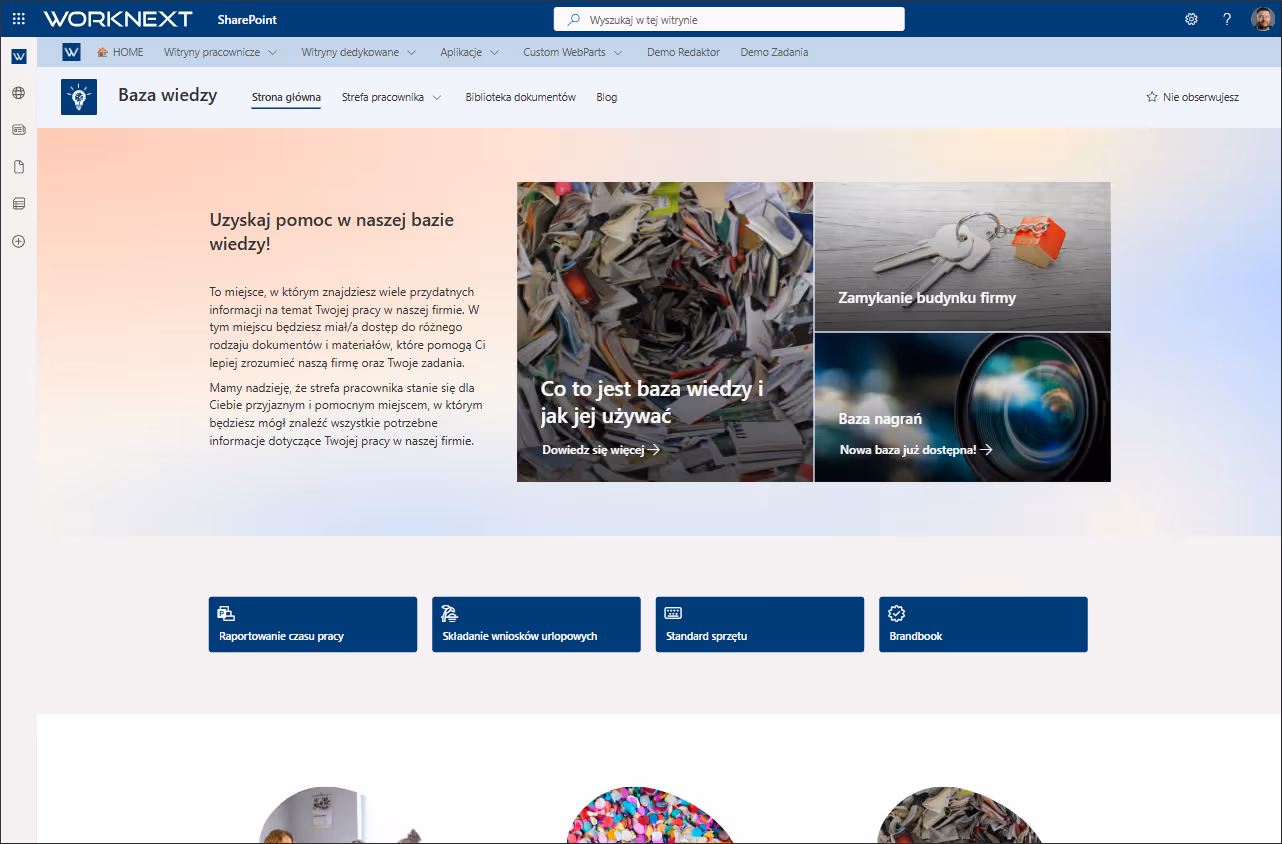Follow Nowa baza już dostępna! link

(916, 450)
